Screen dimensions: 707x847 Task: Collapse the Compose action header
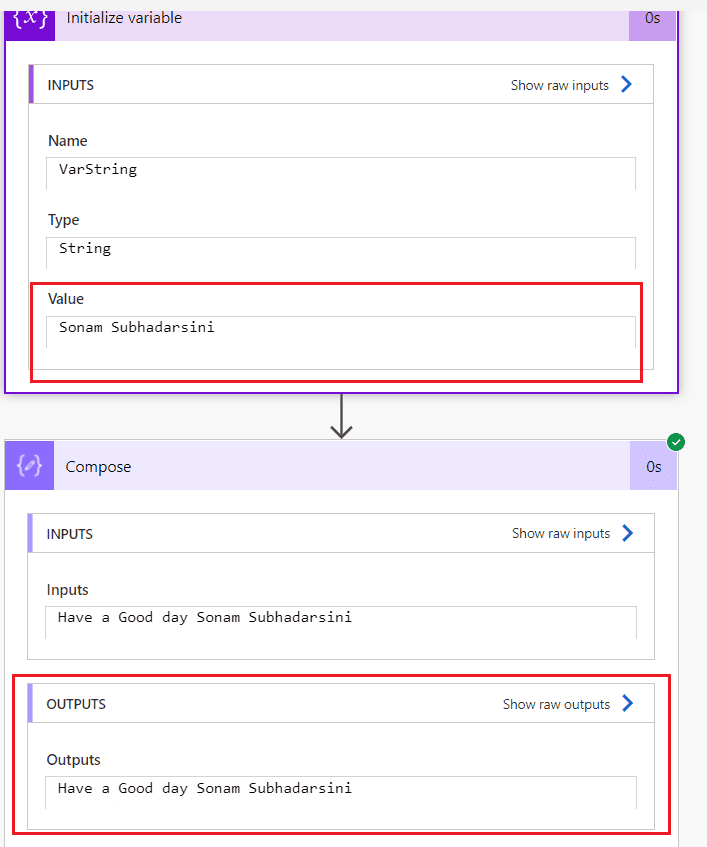[x=342, y=466]
